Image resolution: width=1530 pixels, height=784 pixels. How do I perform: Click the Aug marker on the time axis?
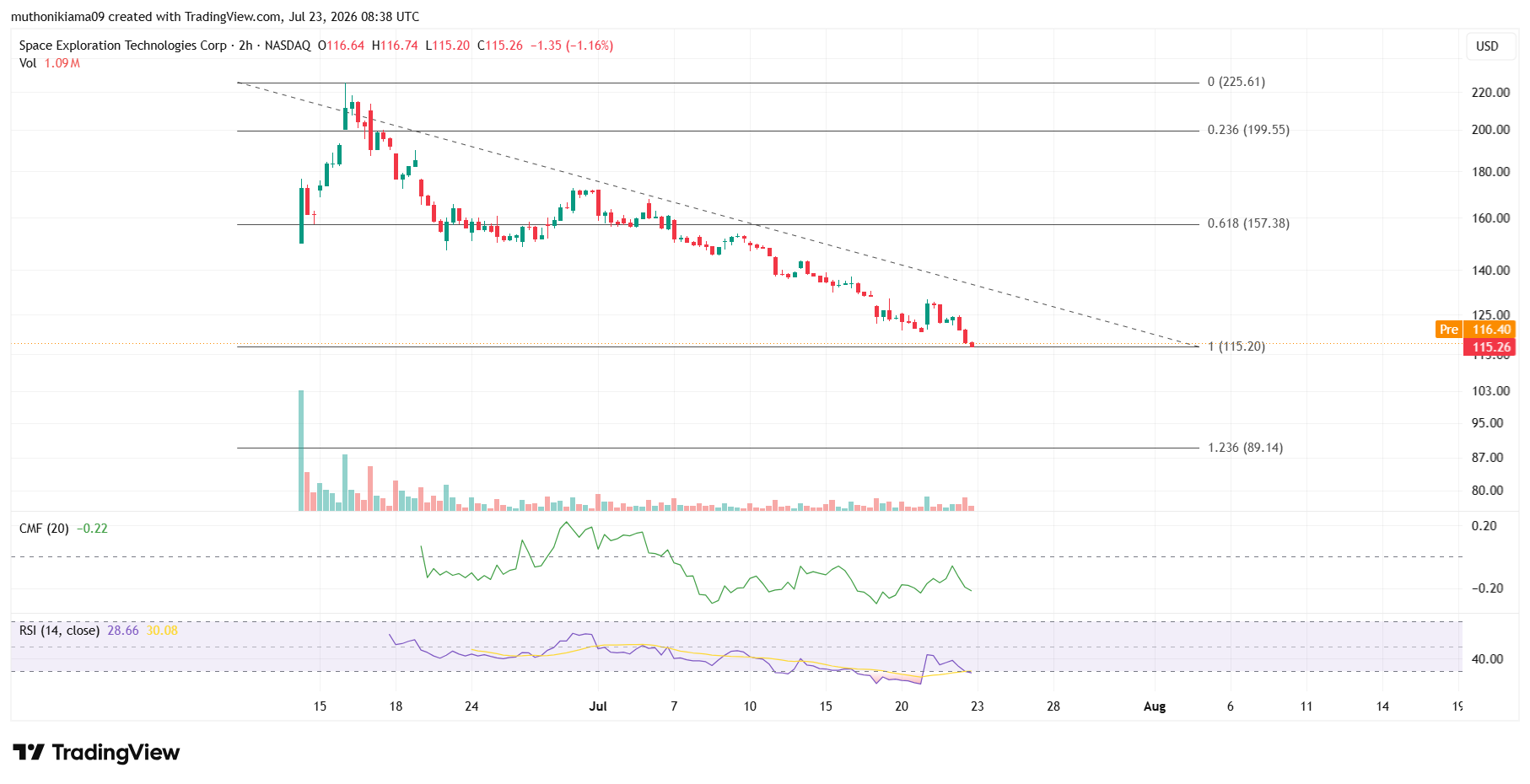pos(1155,706)
